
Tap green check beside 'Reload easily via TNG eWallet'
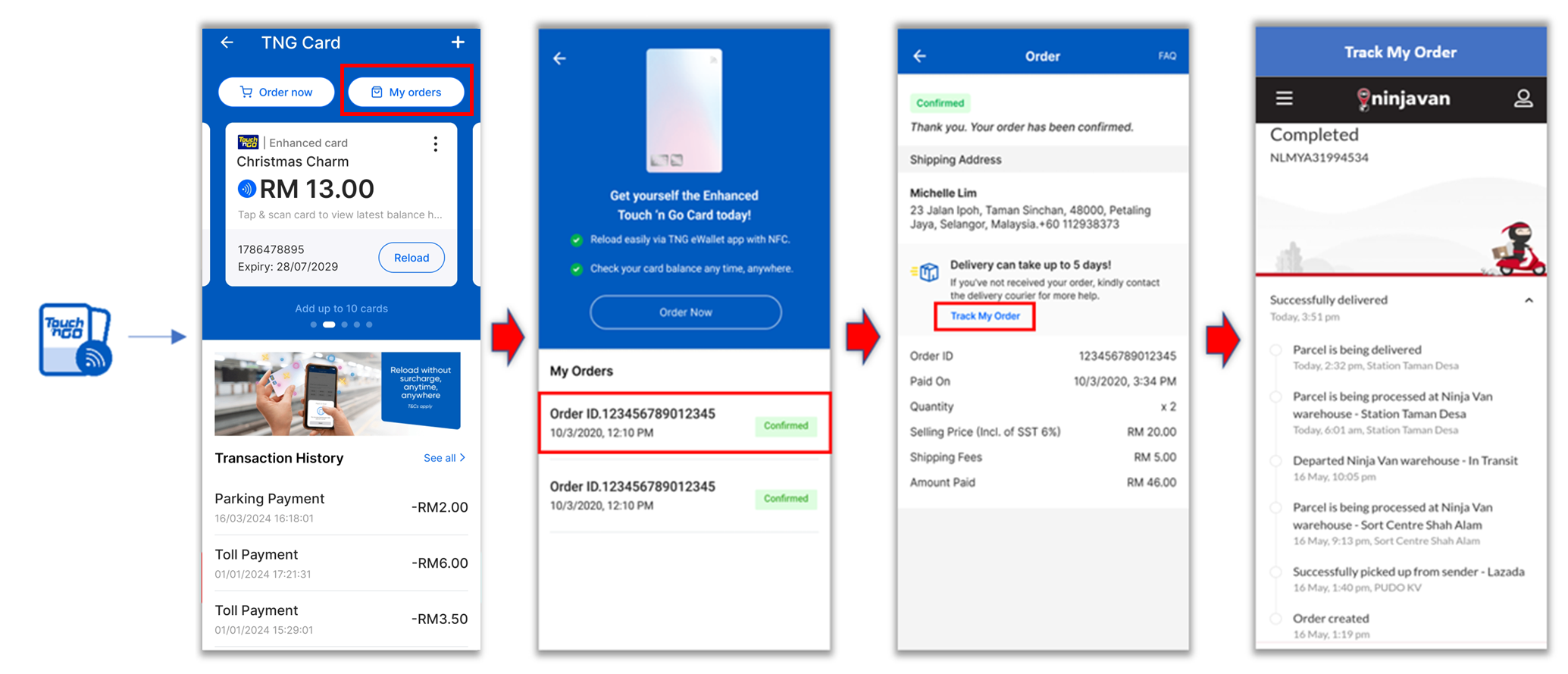click(x=576, y=240)
